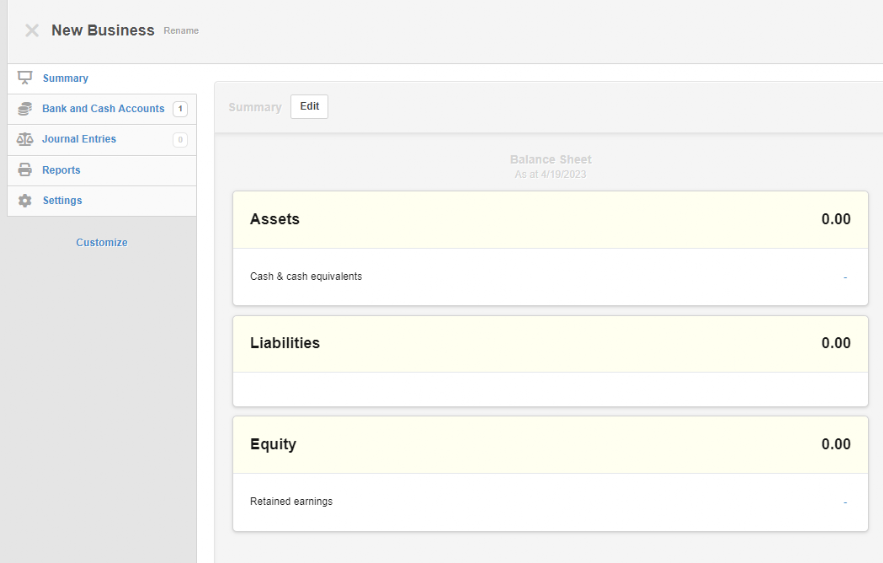Click the Customize link below sidebar
The width and height of the screenshot is (883, 563).
102,243
